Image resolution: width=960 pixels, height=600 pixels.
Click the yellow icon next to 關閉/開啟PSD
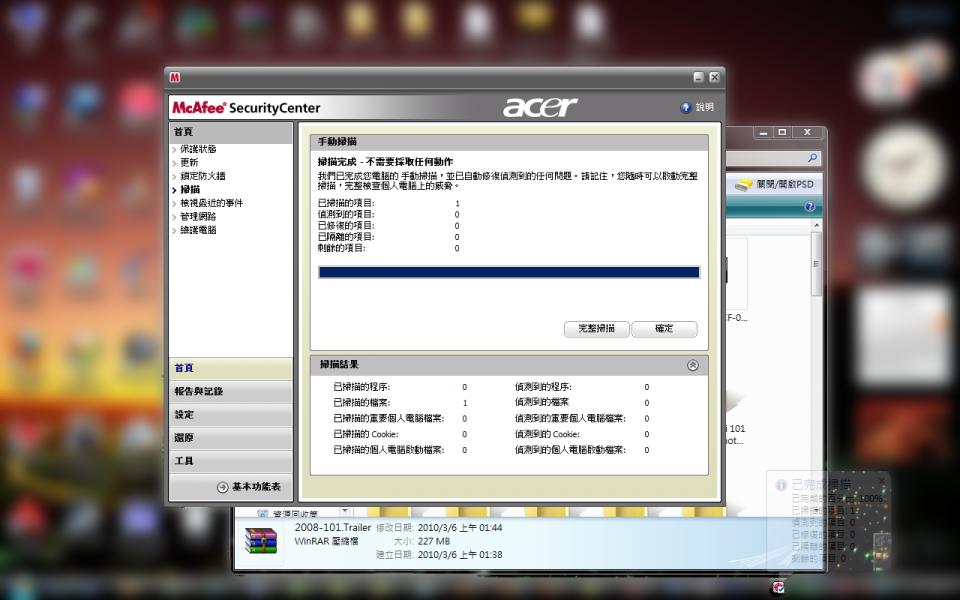tap(743, 185)
